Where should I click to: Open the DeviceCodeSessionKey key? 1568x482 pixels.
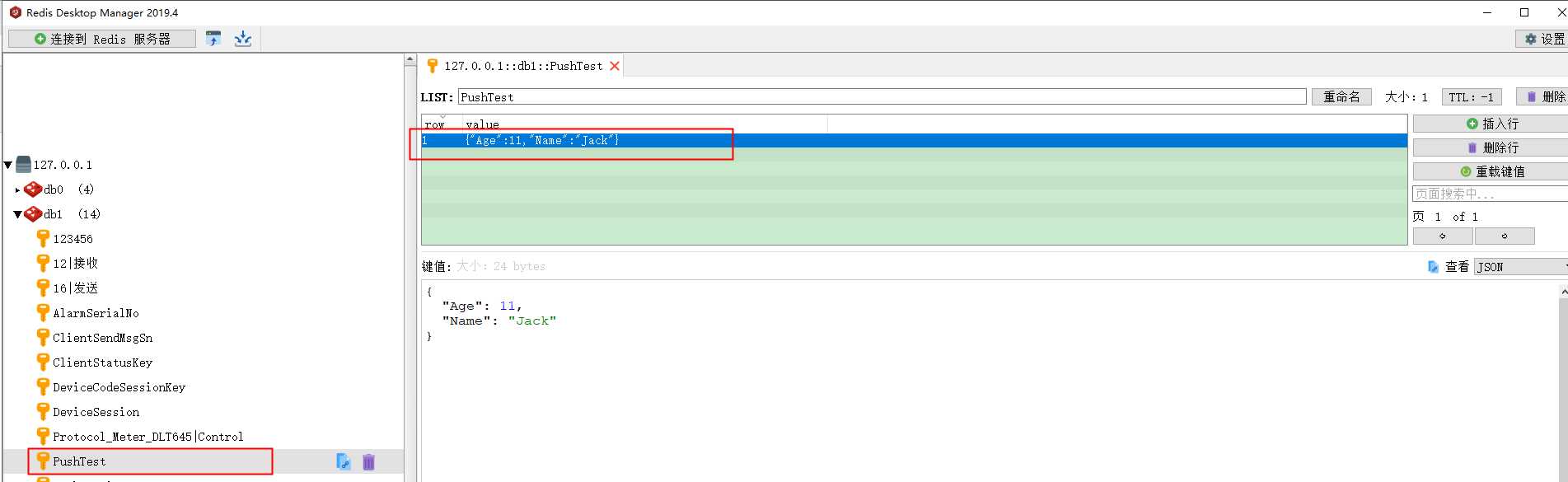click(x=119, y=387)
